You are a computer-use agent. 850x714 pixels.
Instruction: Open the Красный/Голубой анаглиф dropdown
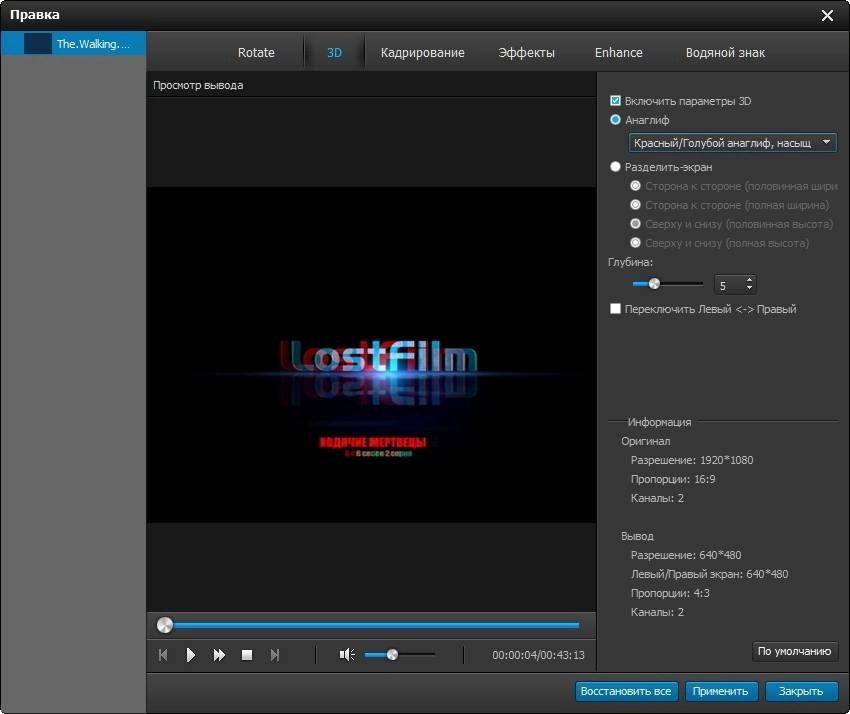click(732, 143)
